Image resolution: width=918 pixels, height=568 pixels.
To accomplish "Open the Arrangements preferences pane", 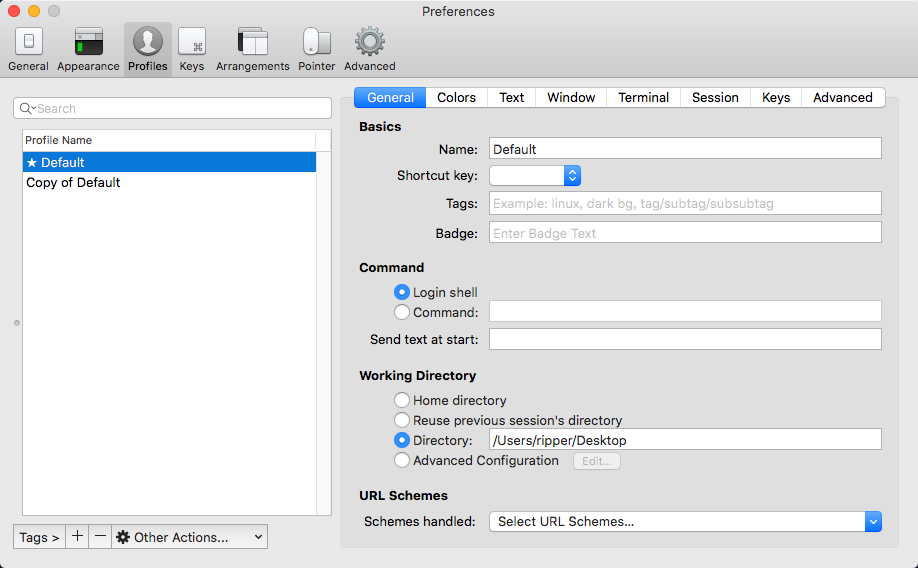I will click(x=252, y=49).
